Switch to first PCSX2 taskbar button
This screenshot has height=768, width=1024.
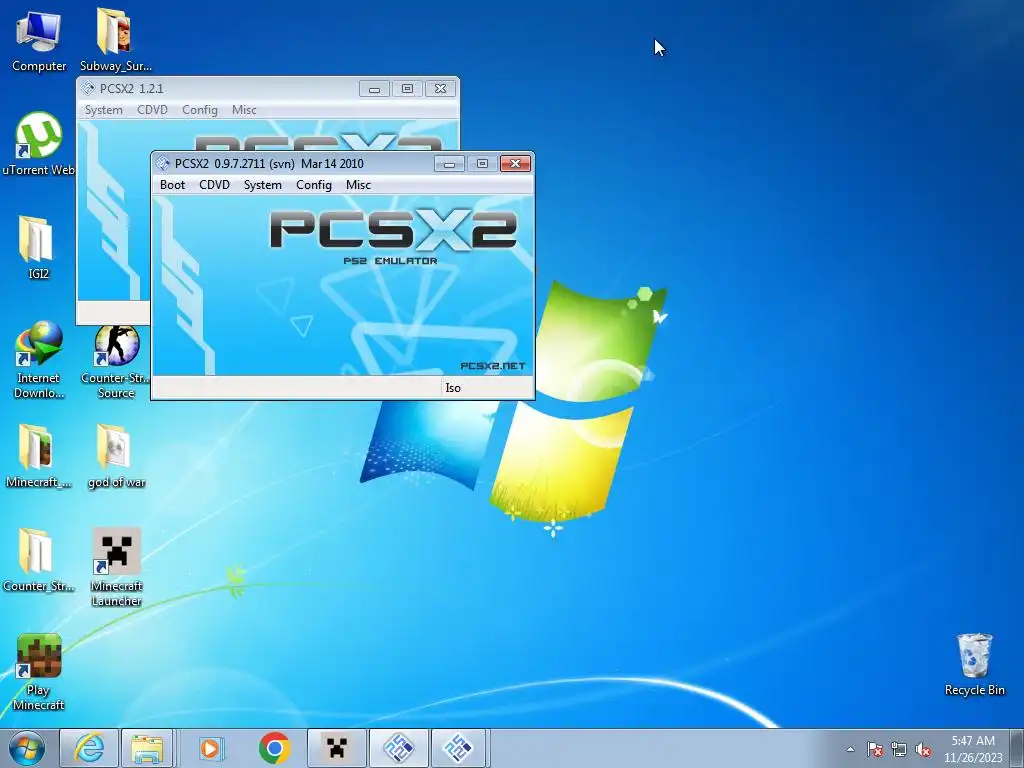[398, 748]
